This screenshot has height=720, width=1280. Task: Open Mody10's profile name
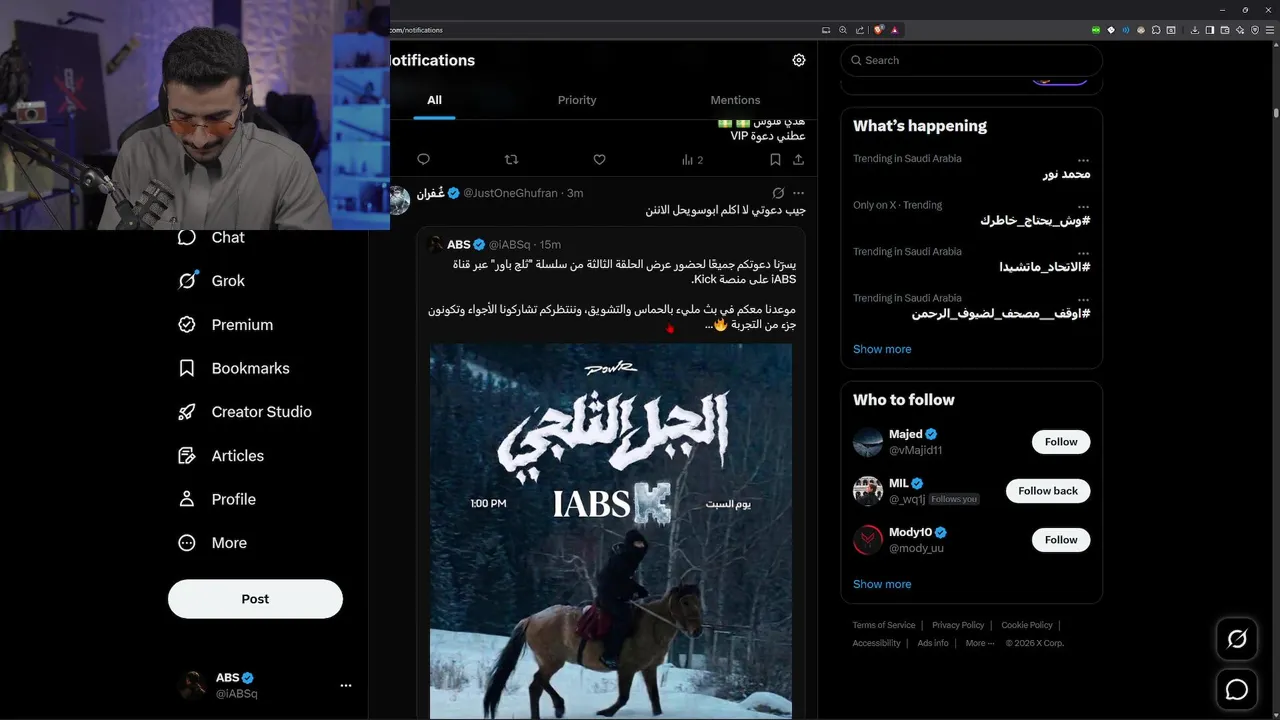910,532
